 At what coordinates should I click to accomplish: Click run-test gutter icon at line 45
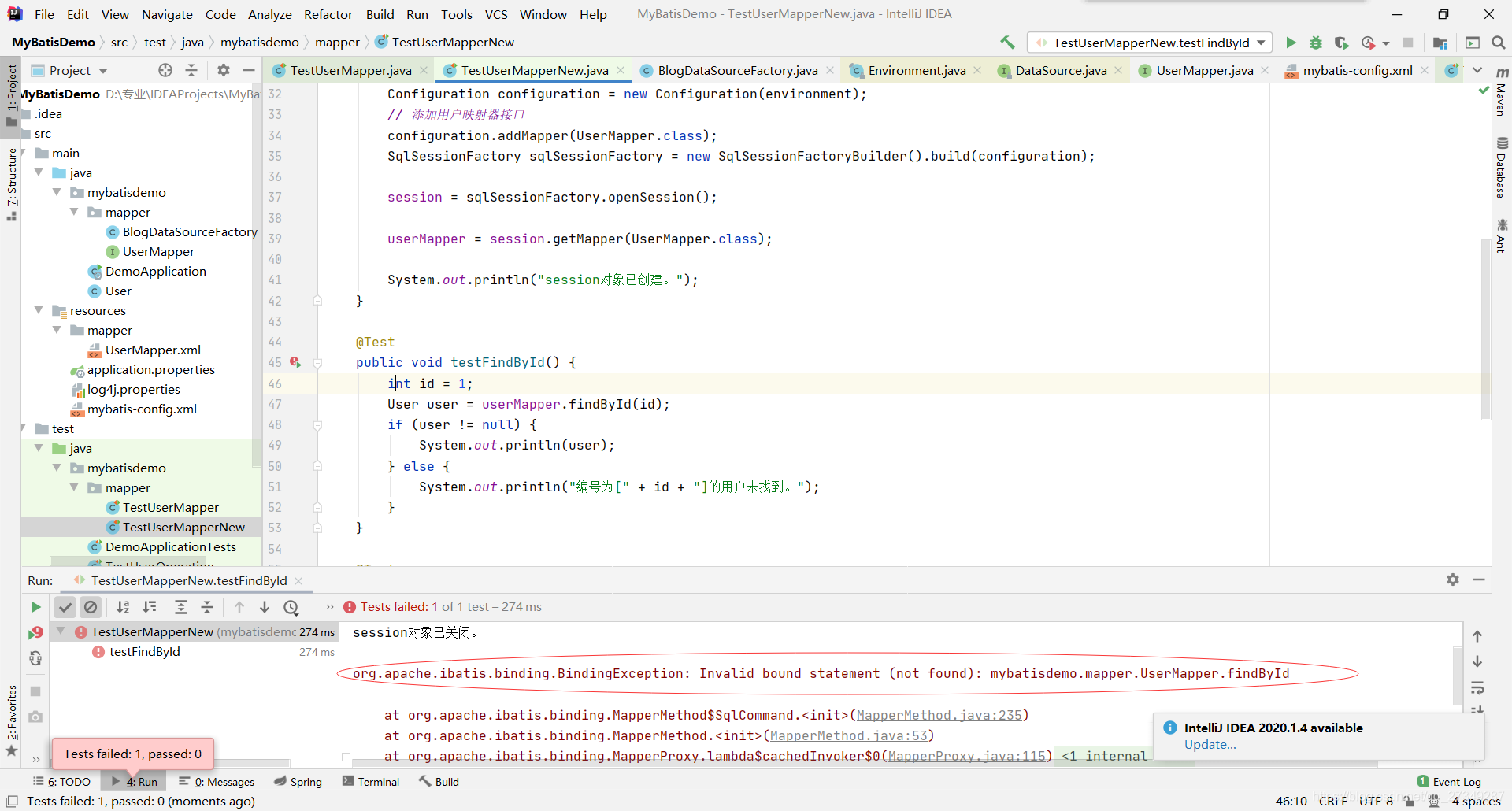[295, 362]
